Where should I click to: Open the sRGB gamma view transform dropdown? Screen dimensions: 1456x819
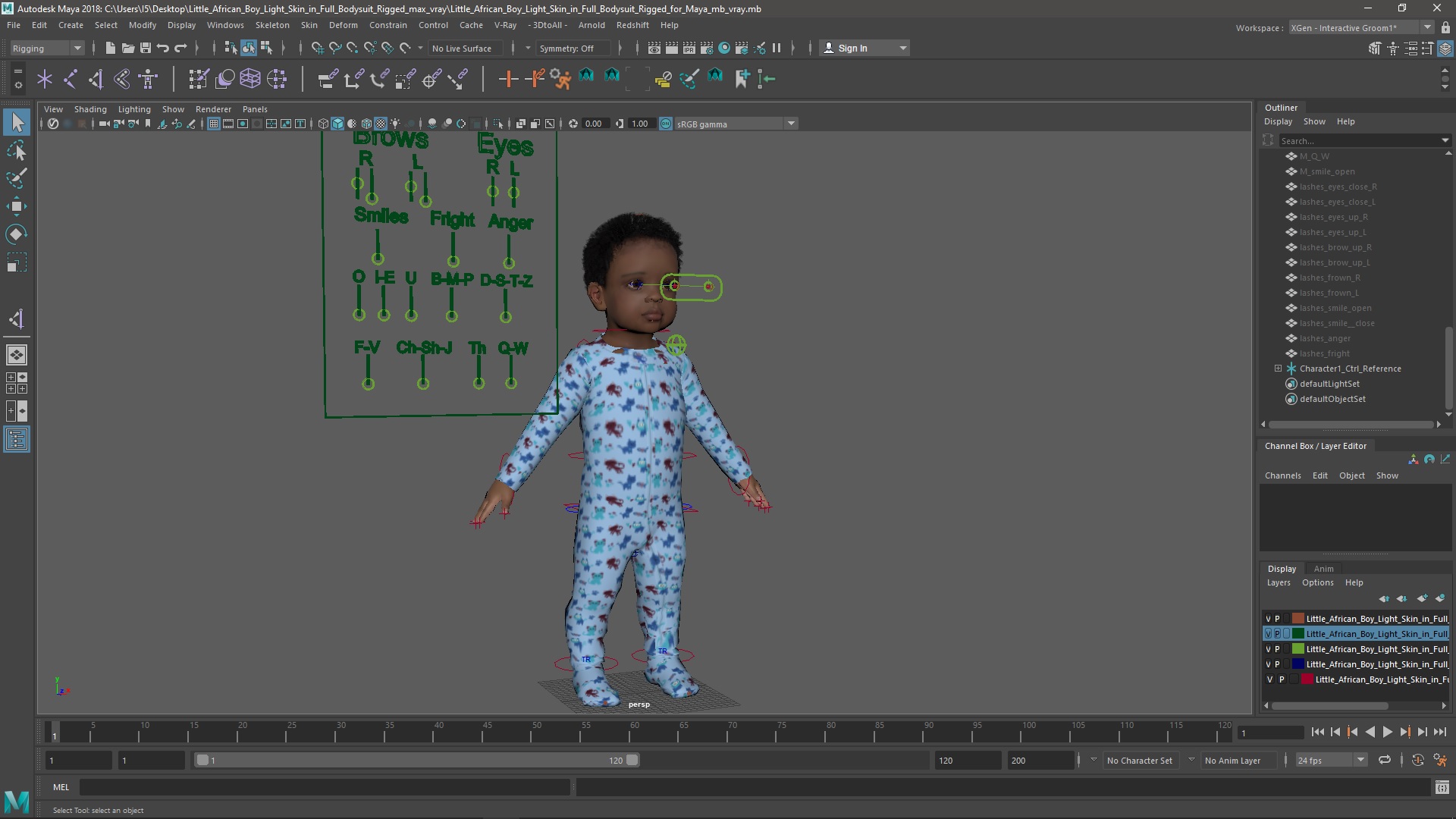[735, 124]
